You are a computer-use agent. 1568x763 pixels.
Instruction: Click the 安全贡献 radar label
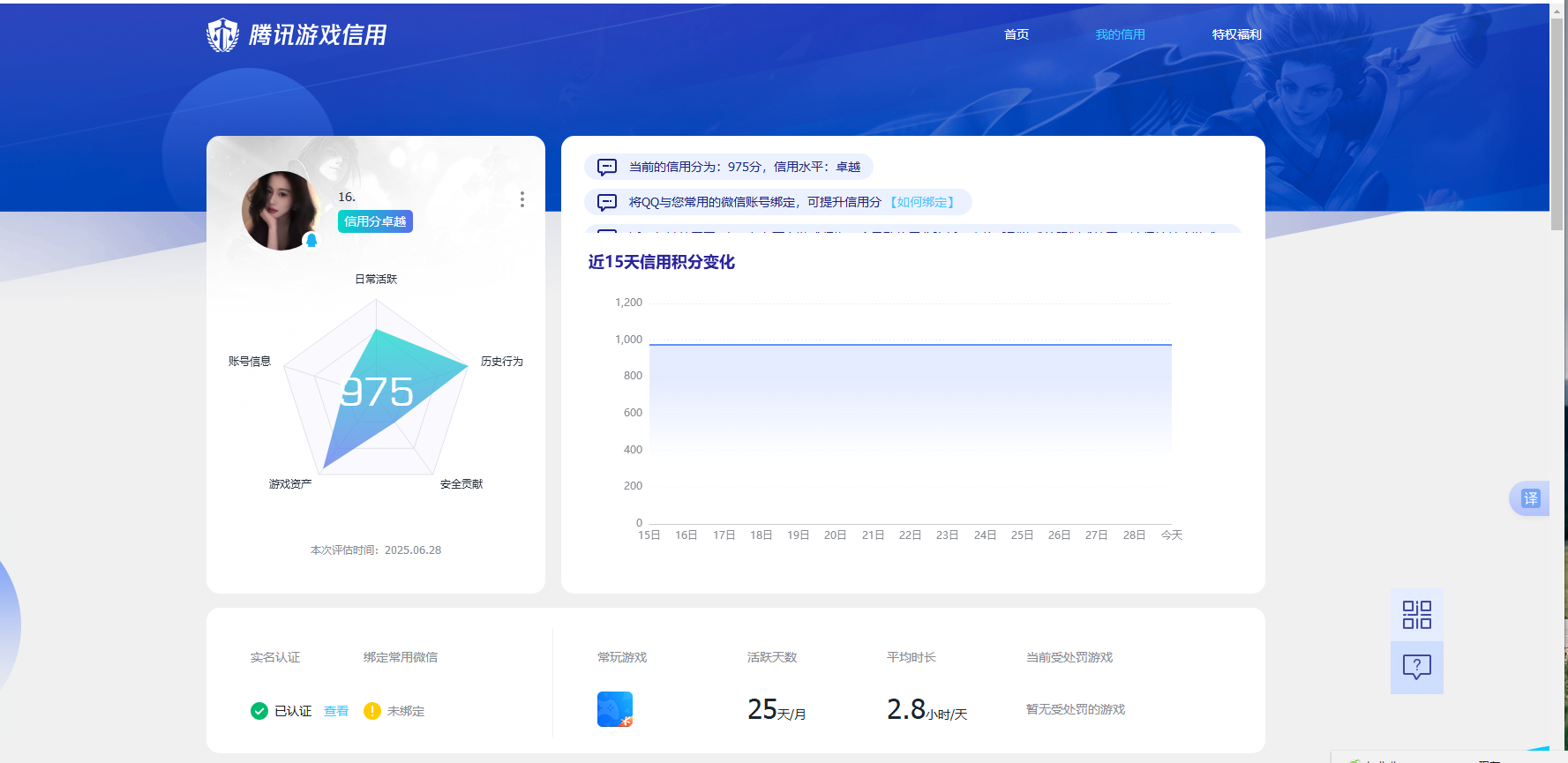tap(461, 483)
